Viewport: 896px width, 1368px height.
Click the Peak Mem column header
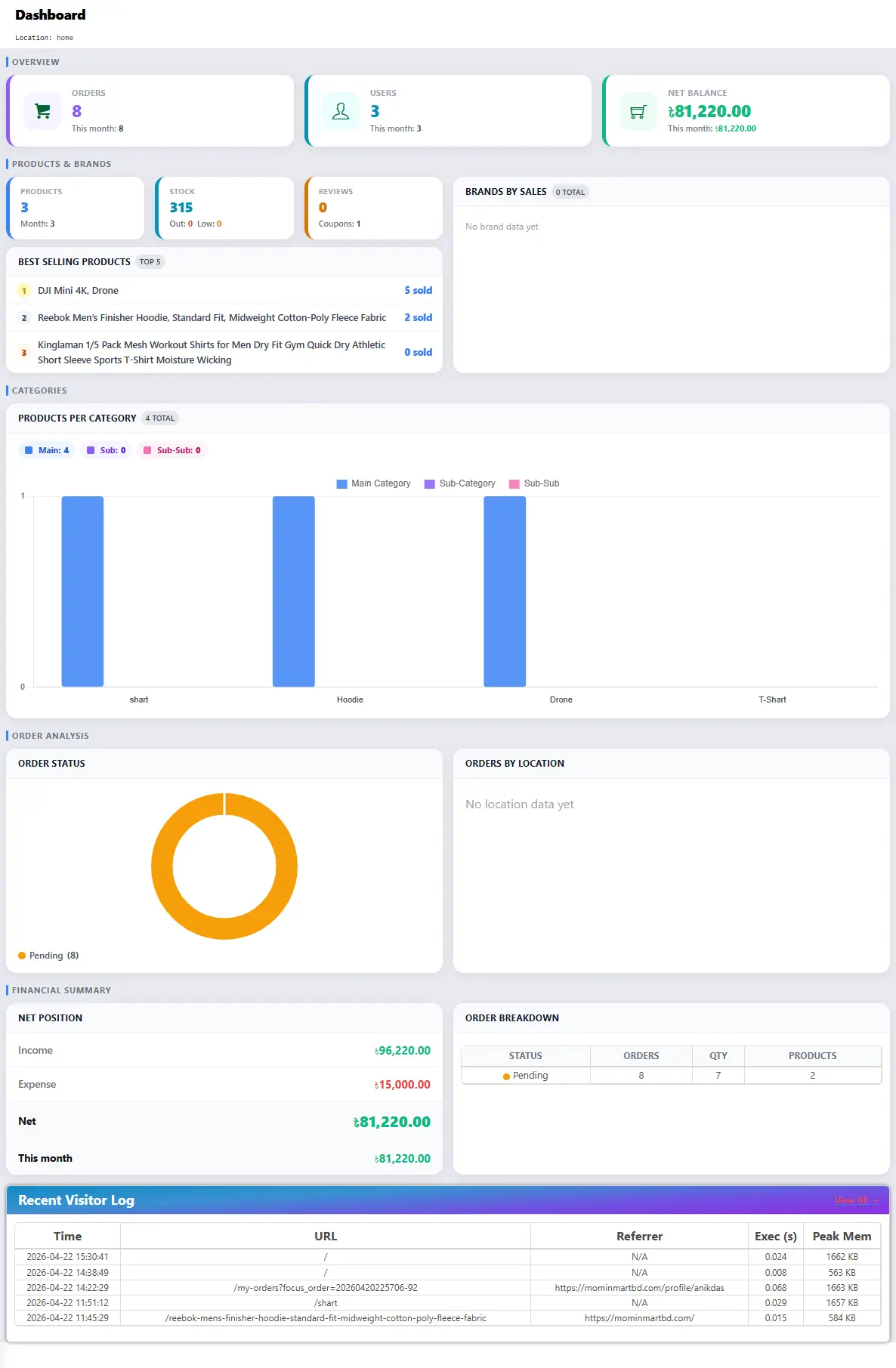point(842,1237)
